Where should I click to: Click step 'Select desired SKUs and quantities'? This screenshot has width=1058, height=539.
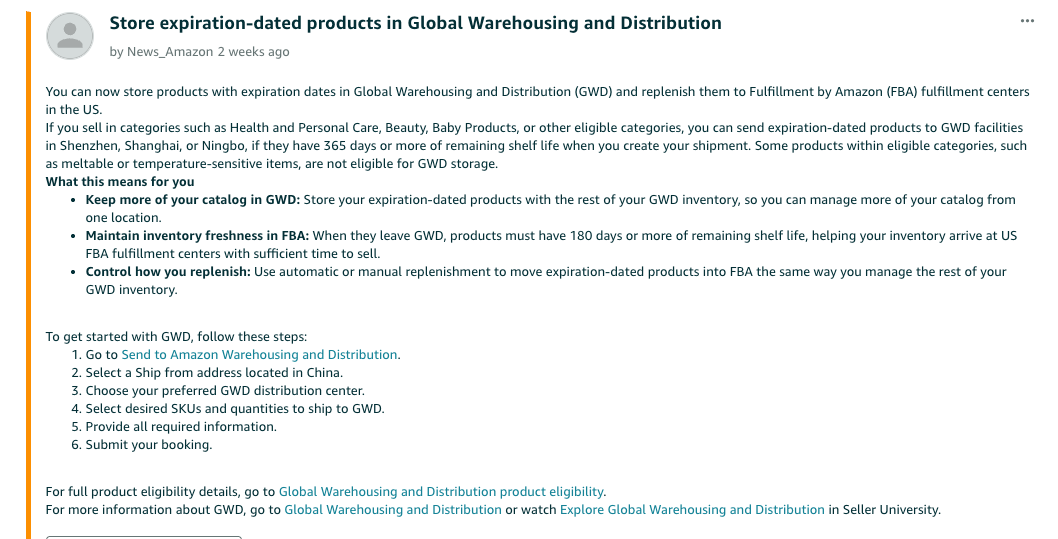[x=235, y=409]
